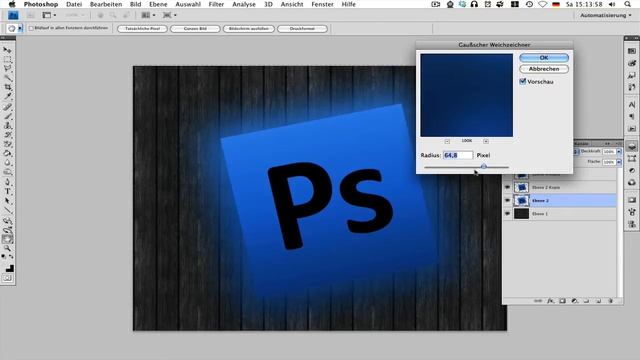The image size is (640, 360).
Task: Click the Time Machine icon in menu bar
Action: 529,4
